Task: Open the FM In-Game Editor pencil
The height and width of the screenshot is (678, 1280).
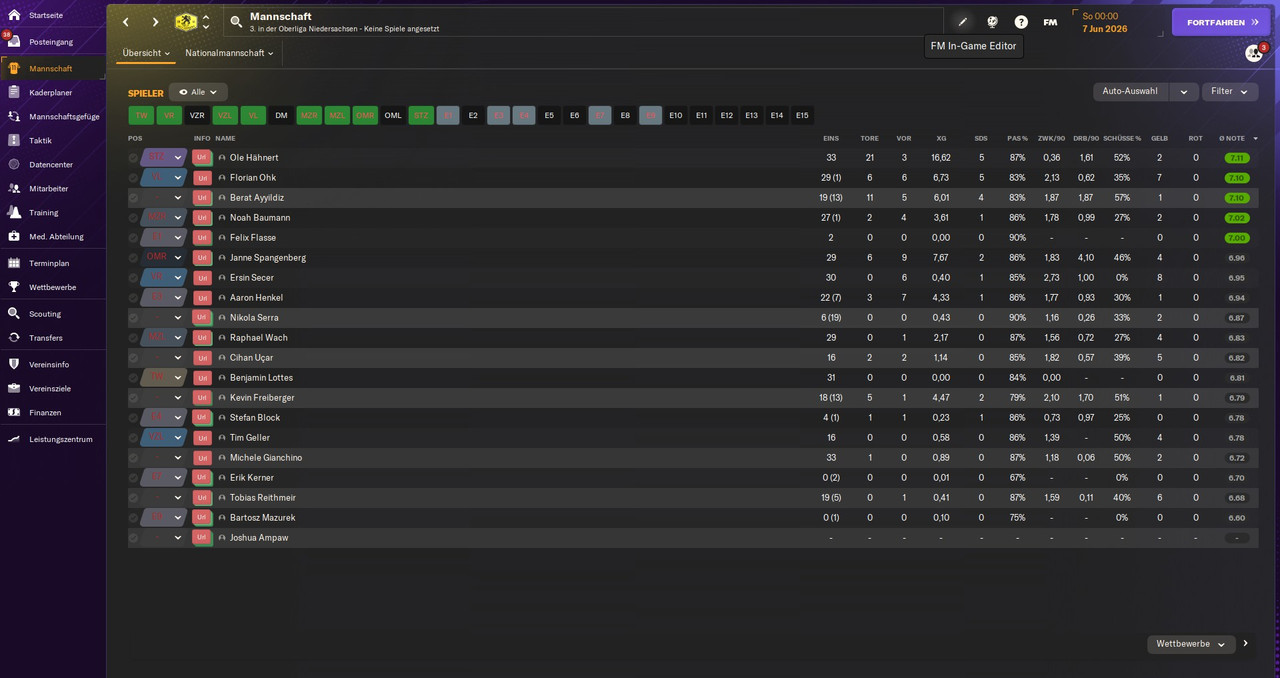Action: tap(963, 22)
